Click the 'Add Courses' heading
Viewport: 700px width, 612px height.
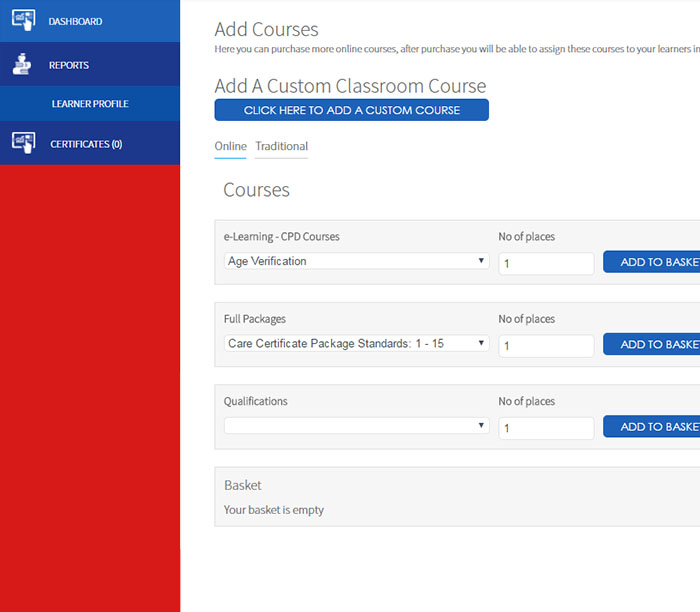266,29
